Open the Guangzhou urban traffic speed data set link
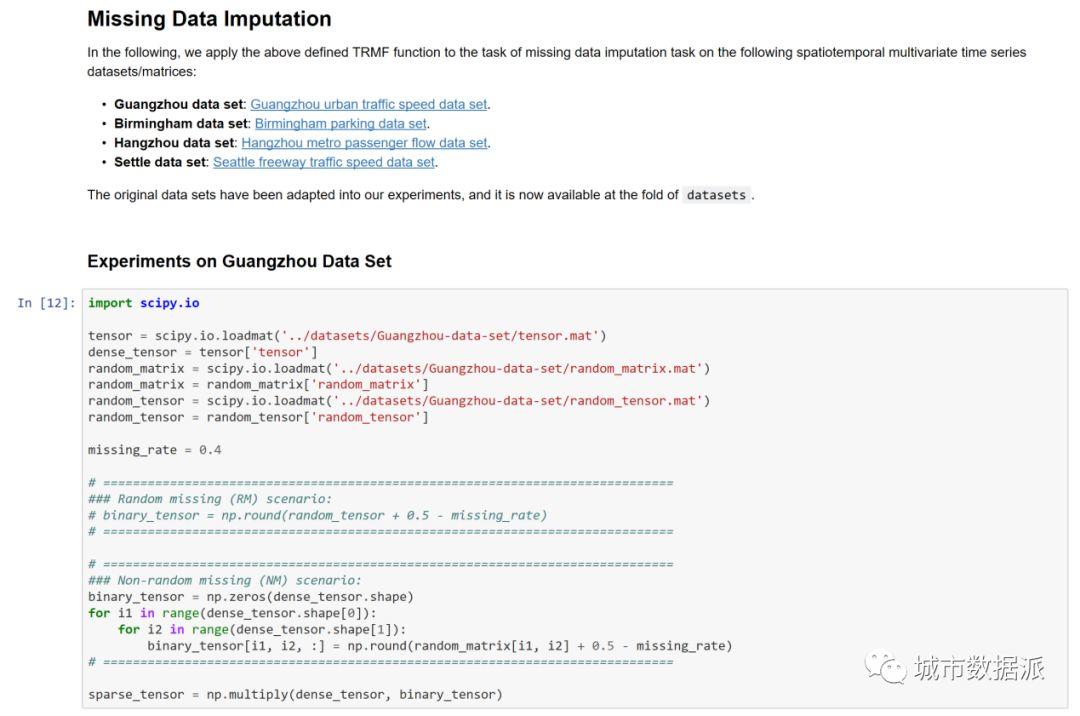 coord(369,104)
